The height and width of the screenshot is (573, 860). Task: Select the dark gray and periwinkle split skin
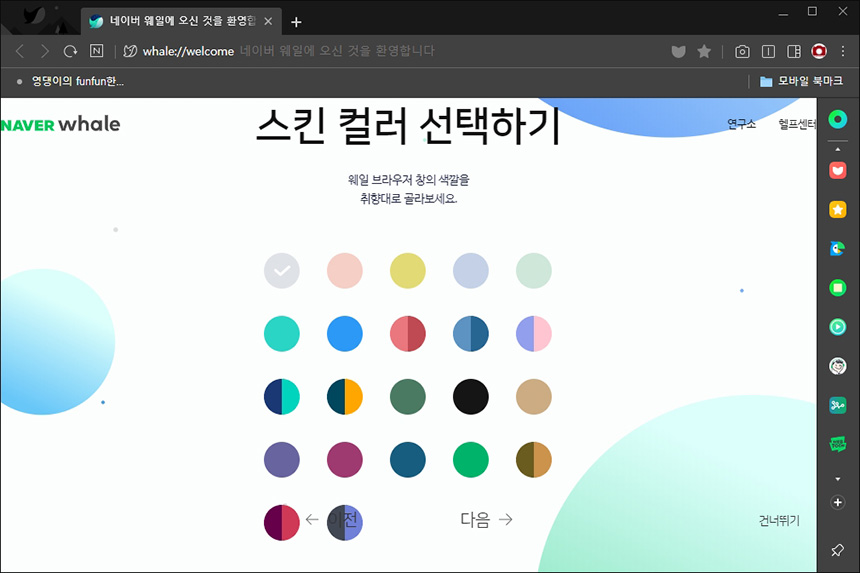(x=345, y=523)
